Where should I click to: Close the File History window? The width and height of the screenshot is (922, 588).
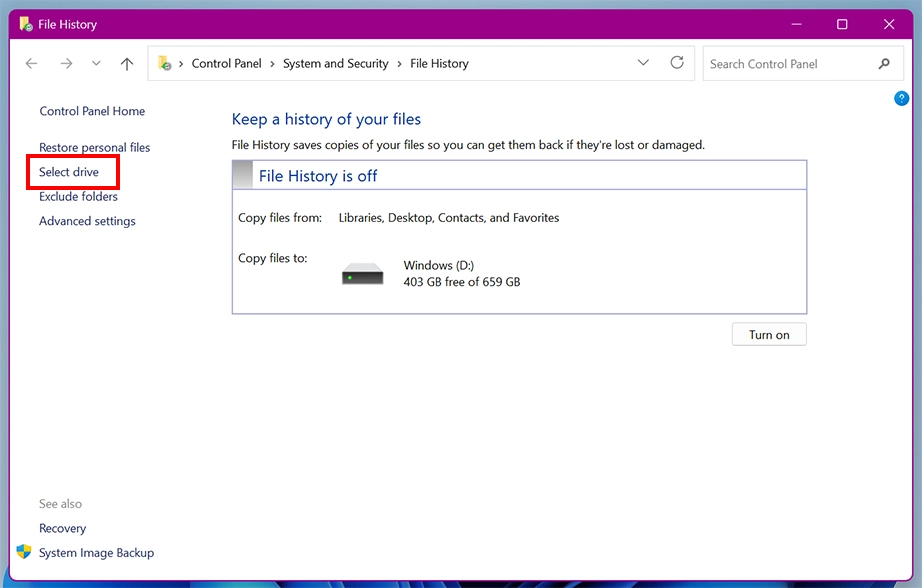click(x=889, y=24)
